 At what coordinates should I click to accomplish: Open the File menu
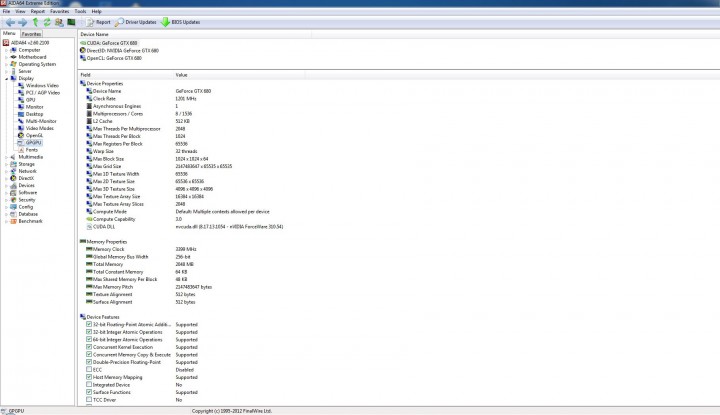[6, 11]
